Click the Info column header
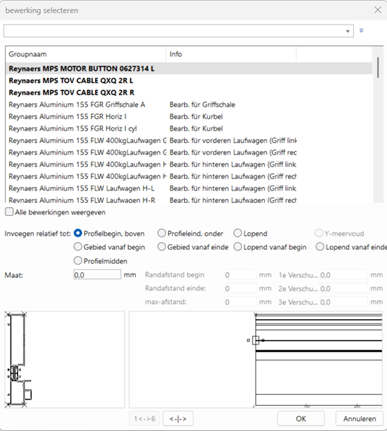Image resolution: width=387 pixels, height=431 pixels. pos(231,54)
